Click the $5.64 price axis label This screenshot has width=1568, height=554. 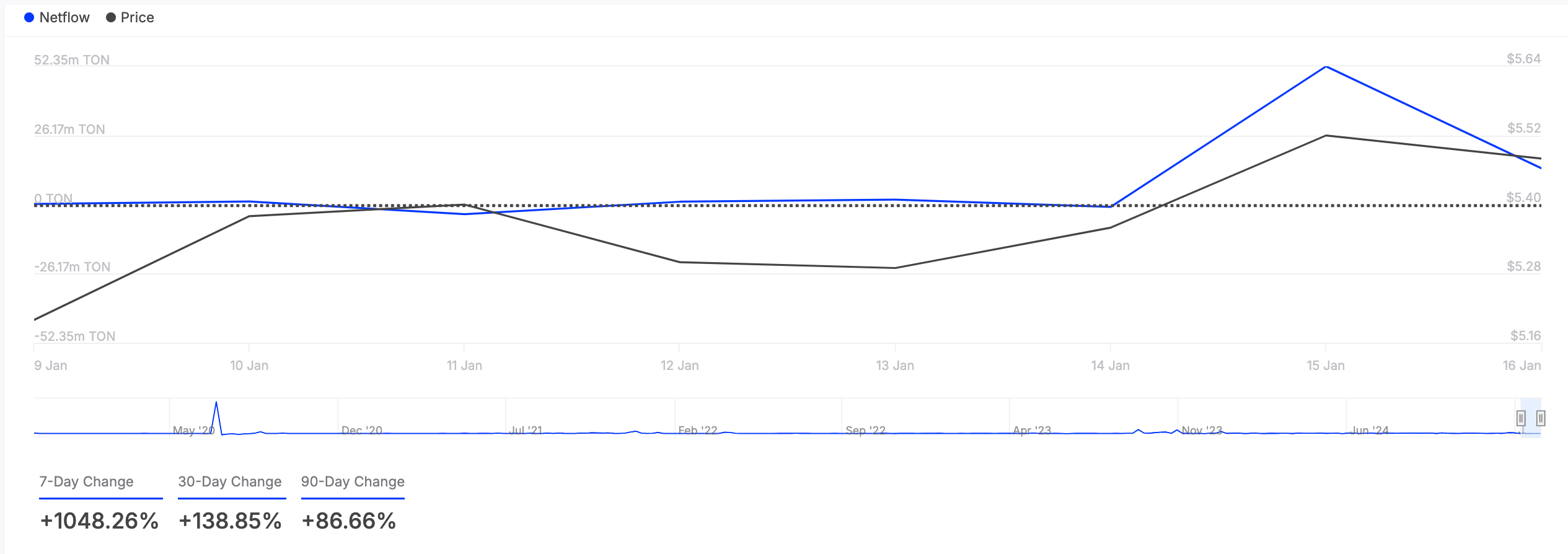click(1525, 59)
